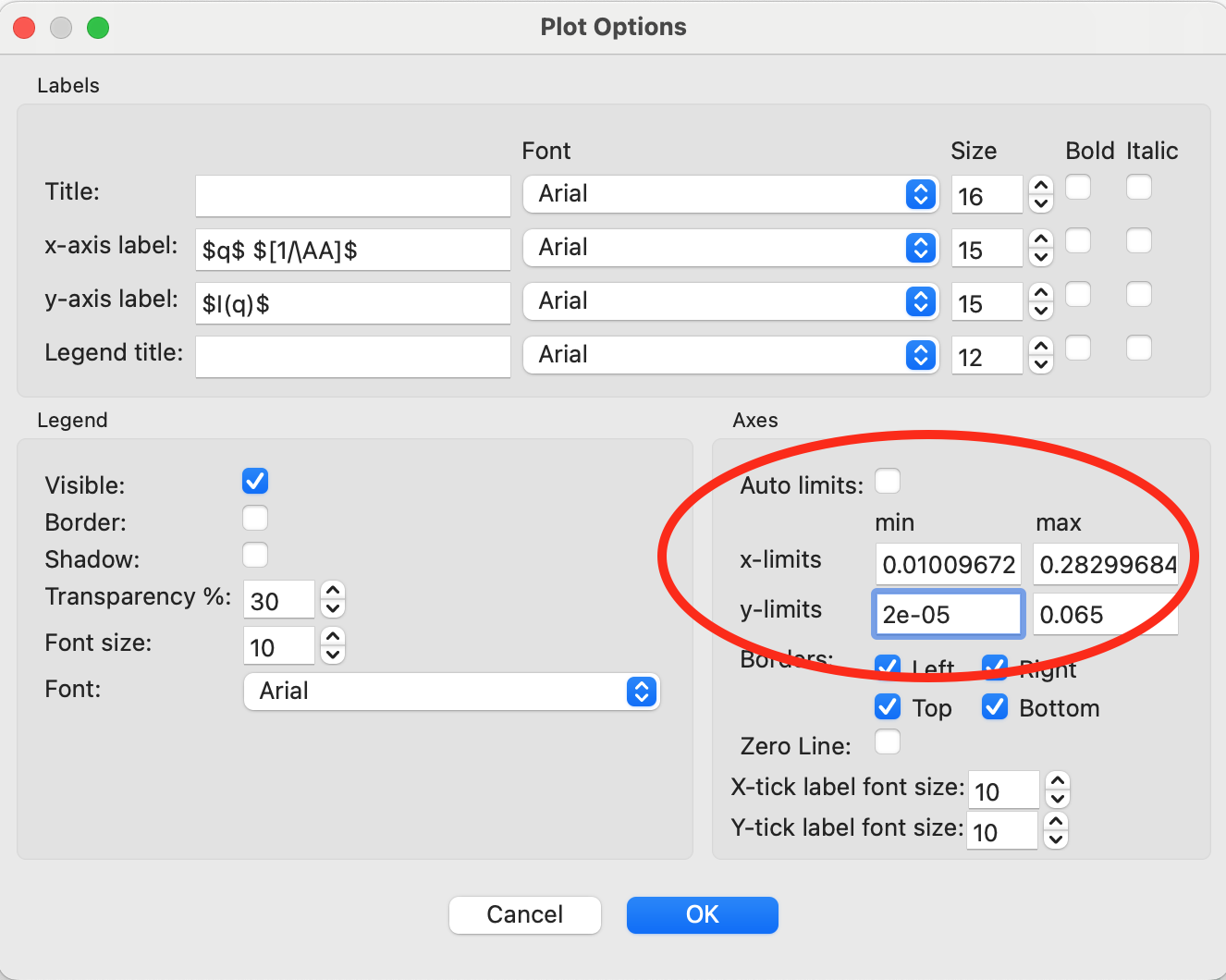Click the Transparency % stepper arrows
This screenshot has height=980, width=1226.
333,600
